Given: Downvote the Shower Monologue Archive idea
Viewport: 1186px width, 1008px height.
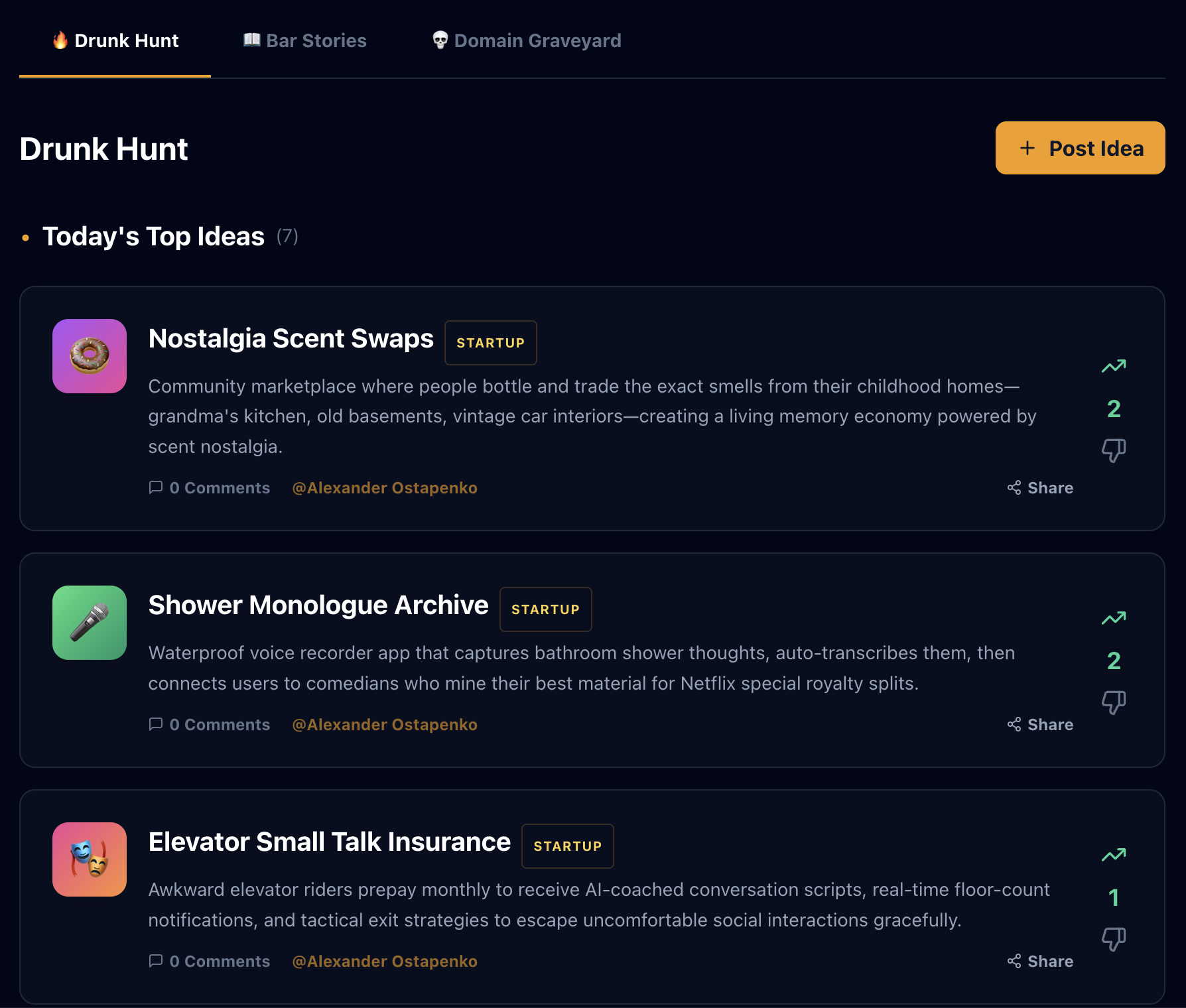Looking at the screenshot, I should pos(1114,703).
